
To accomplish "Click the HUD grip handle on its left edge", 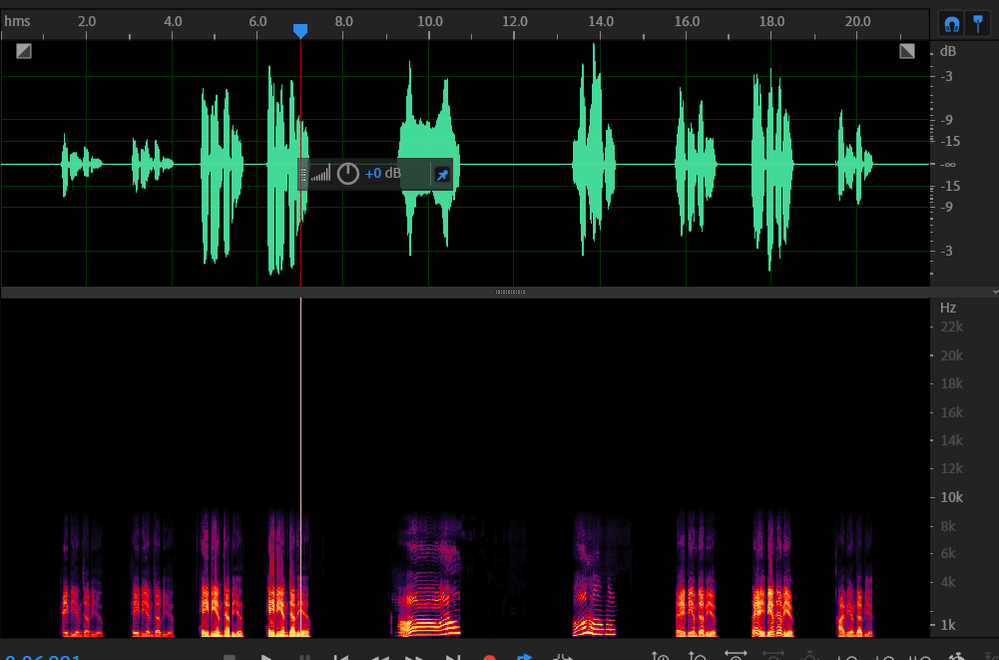I will click(303, 174).
